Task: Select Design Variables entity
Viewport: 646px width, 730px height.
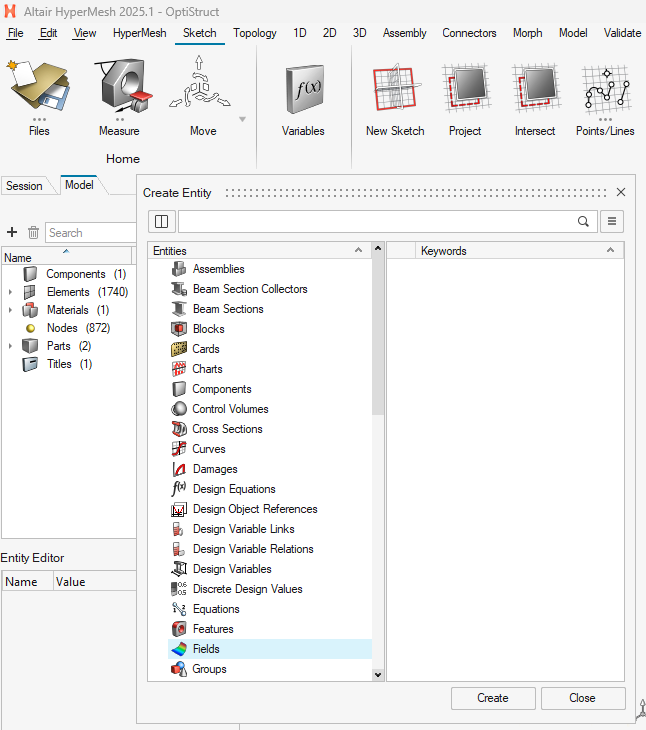Action: pyautogui.click(x=232, y=569)
